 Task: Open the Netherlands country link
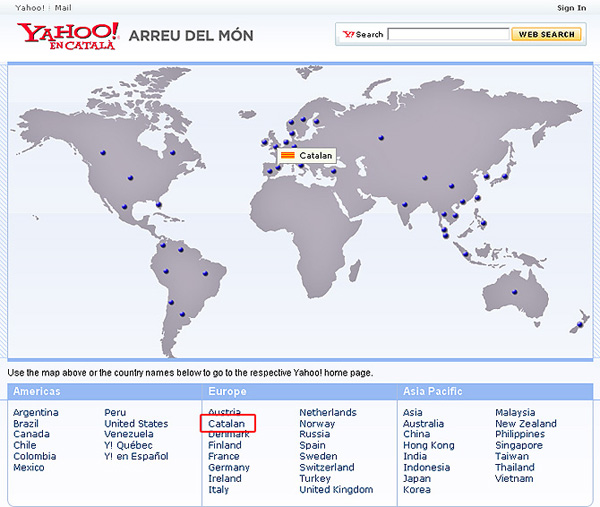[x=328, y=412]
